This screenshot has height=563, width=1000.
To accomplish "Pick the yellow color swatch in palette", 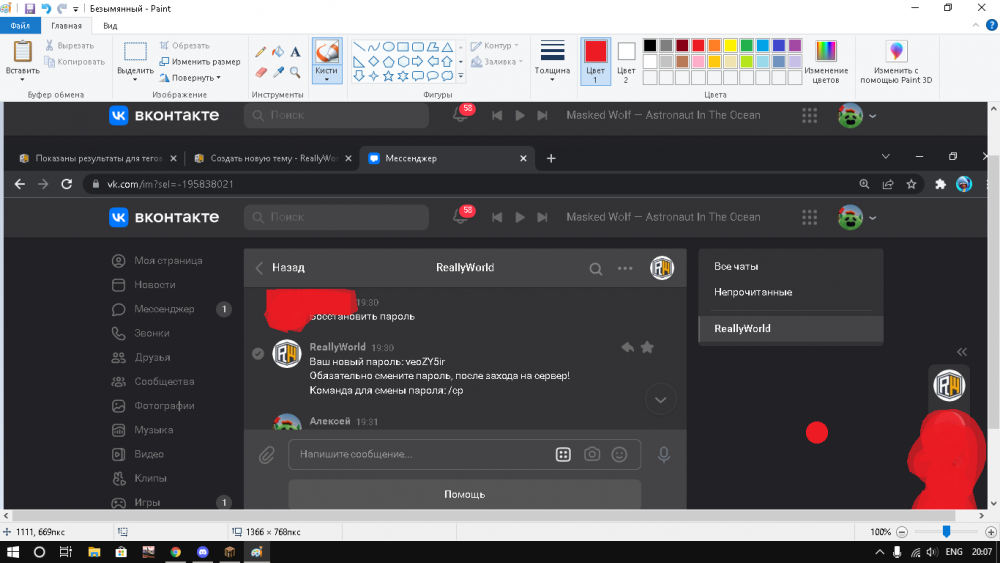I will click(x=730, y=45).
